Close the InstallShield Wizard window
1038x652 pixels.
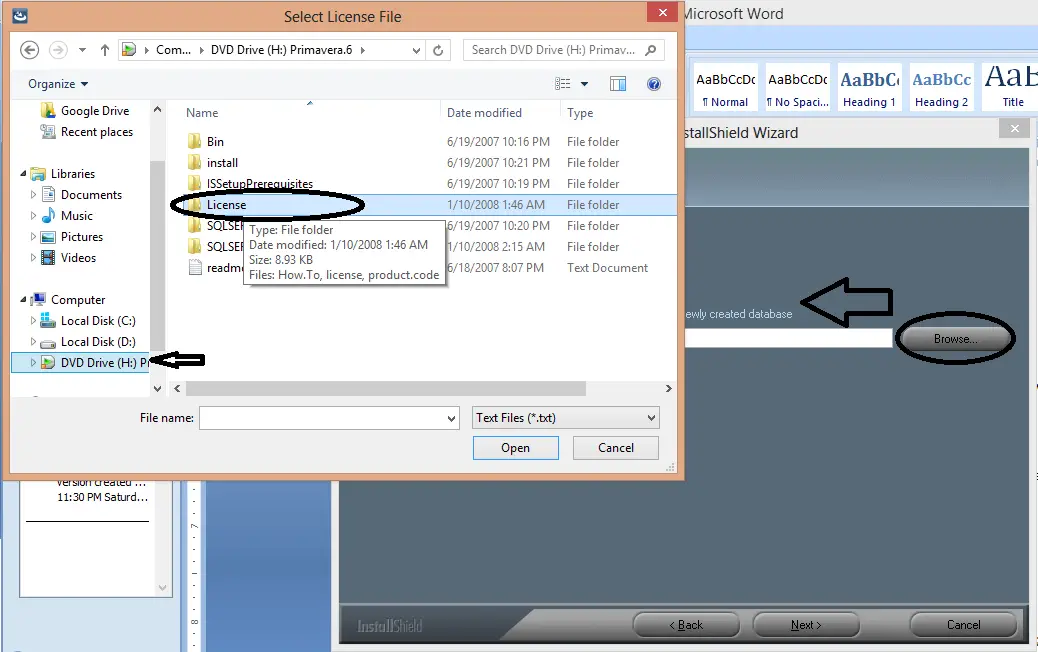click(1015, 128)
